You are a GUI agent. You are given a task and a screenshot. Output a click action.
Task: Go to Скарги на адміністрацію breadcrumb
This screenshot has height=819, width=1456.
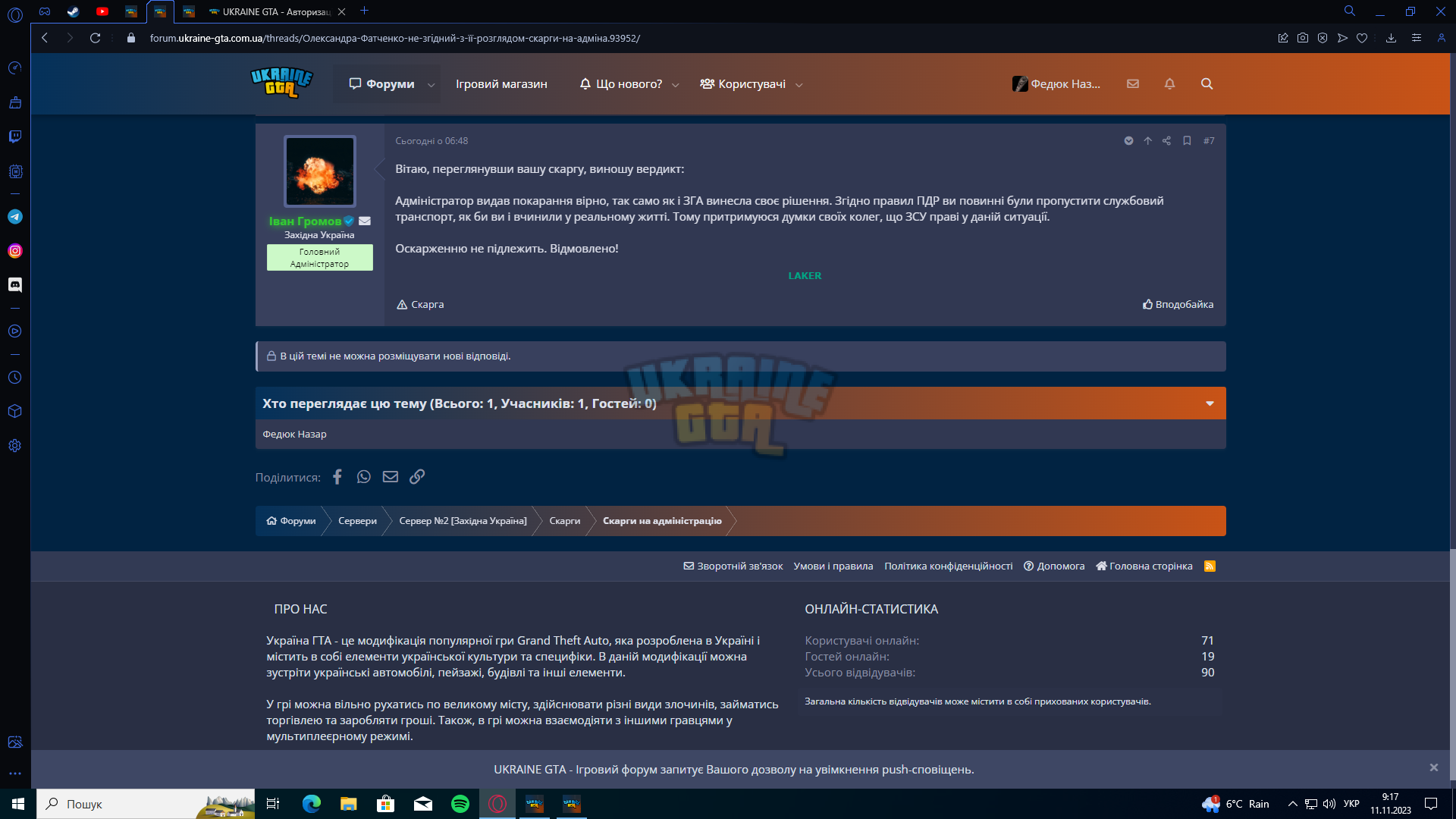[662, 521]
